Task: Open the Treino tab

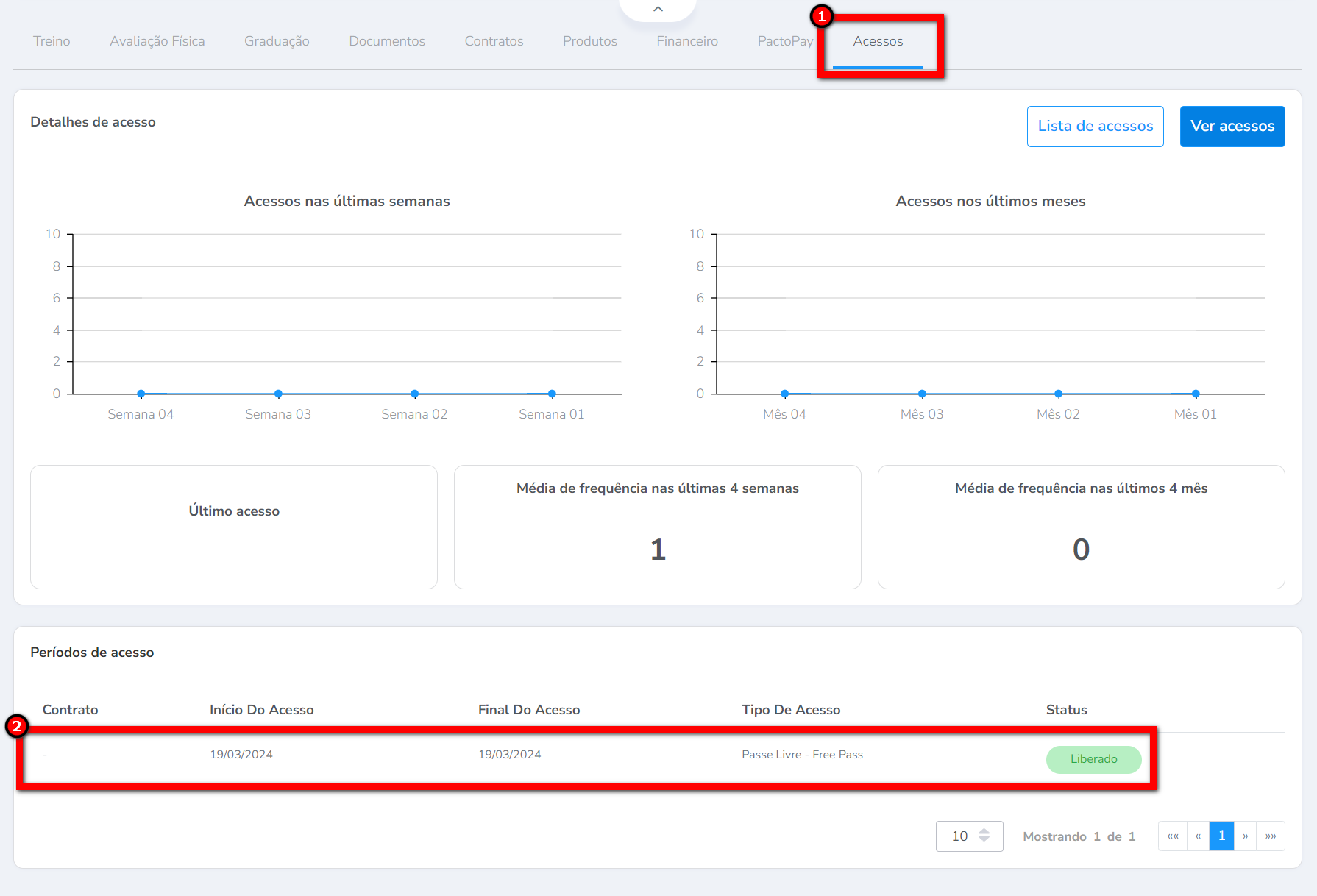Action: click(52, 41)
